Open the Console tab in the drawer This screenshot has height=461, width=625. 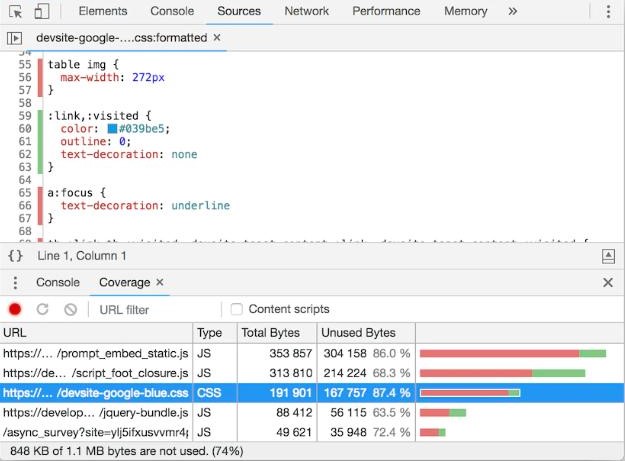click(x=58, y=283)
